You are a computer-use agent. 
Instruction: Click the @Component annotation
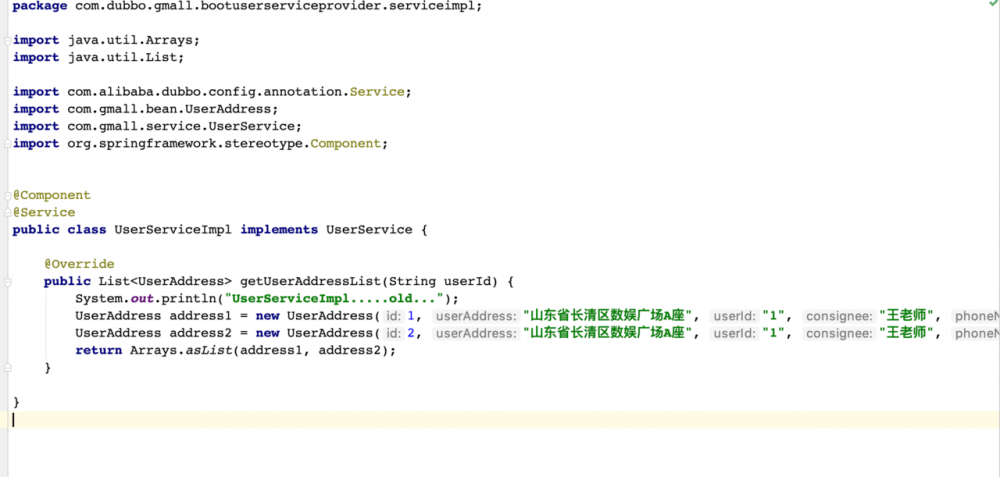point(52,195)
